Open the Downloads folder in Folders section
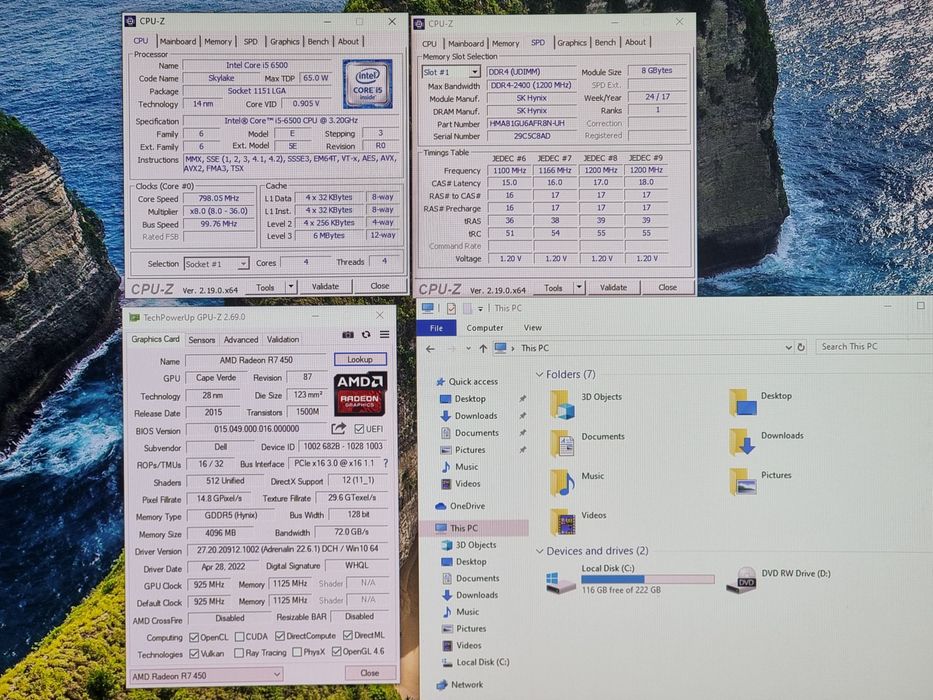The image size is (933, 700). 743,442
